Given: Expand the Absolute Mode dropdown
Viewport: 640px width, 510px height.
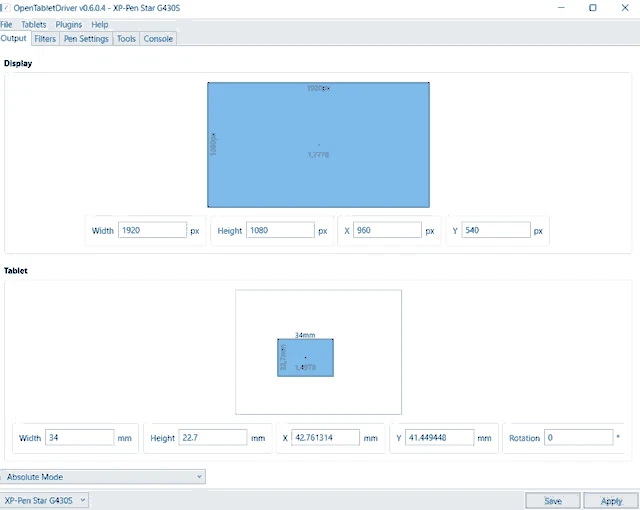Looking at the screenshot, I should click(103, 477).
